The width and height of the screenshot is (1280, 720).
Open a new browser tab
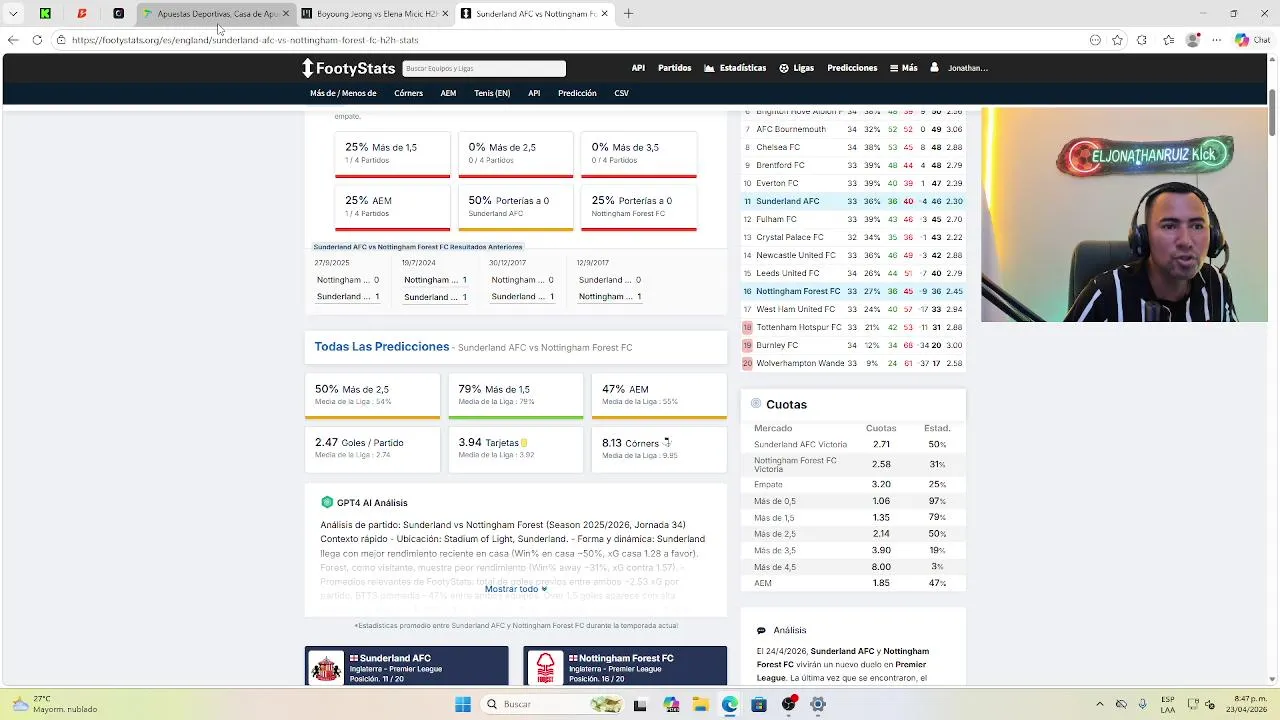click(628, 14)
